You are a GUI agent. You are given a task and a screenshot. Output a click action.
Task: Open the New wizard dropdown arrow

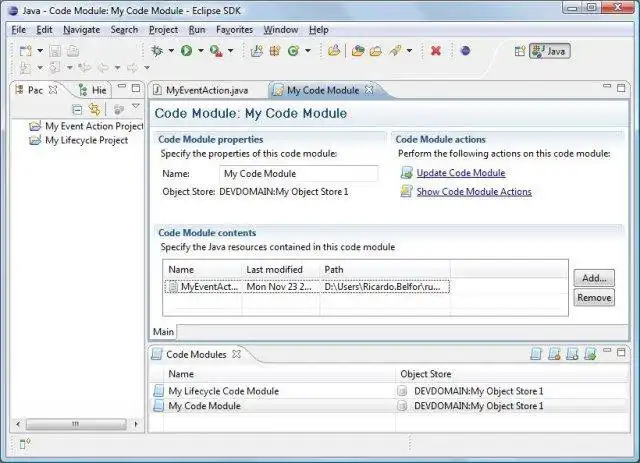pos(40,51)
